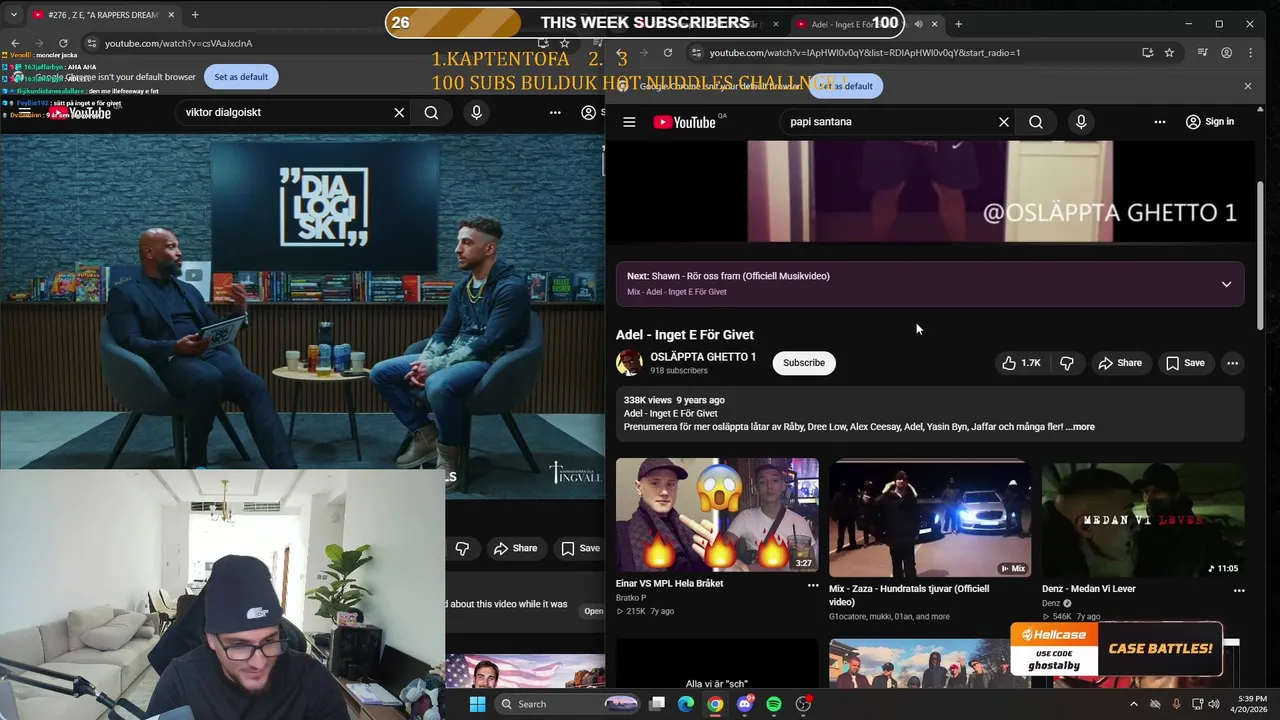The width and height of the screenshot is (1280, 720).
Task: Close the Adel tab in right window
Action: pos(935,24)
